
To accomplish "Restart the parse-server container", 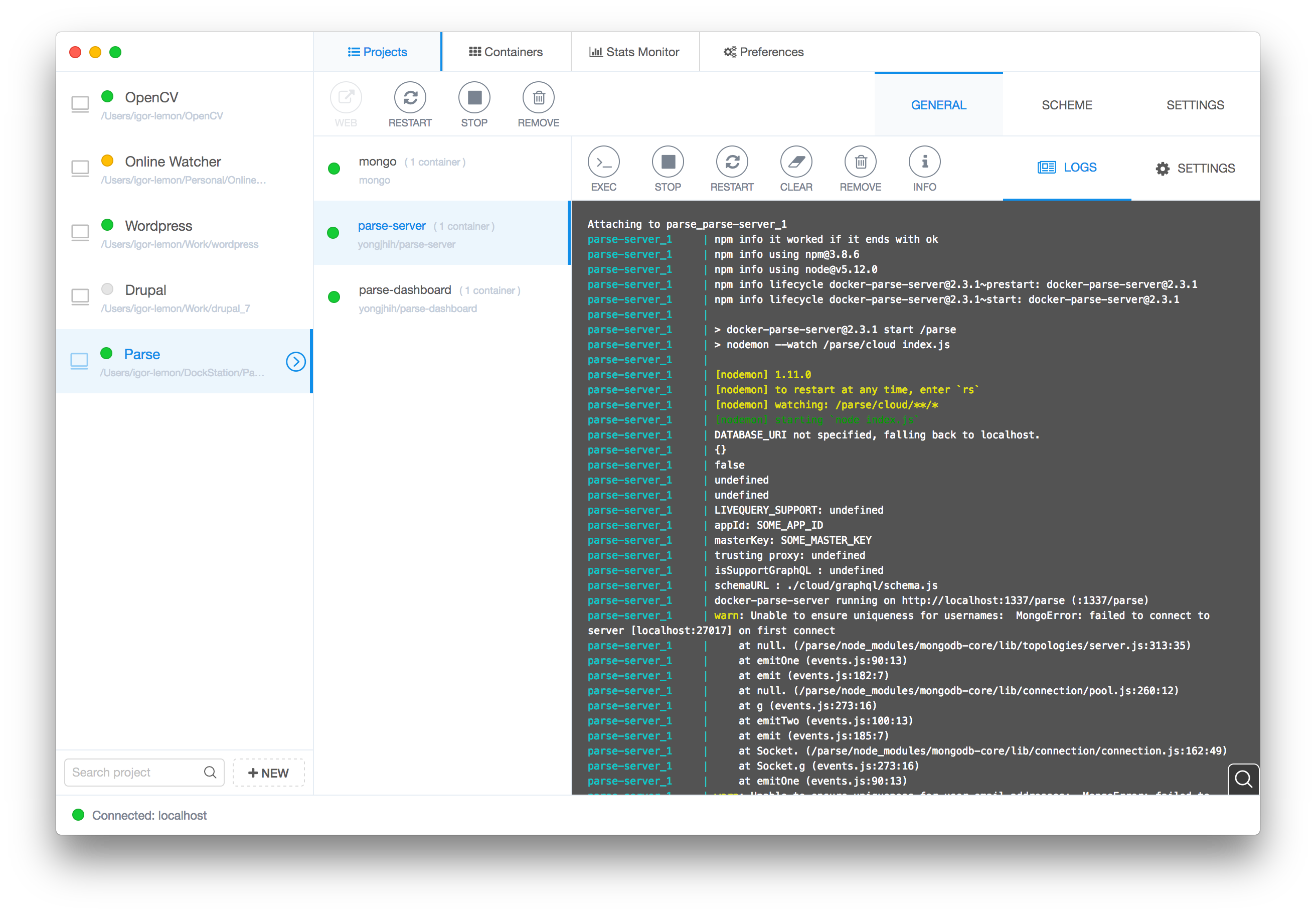I will 732,162.
